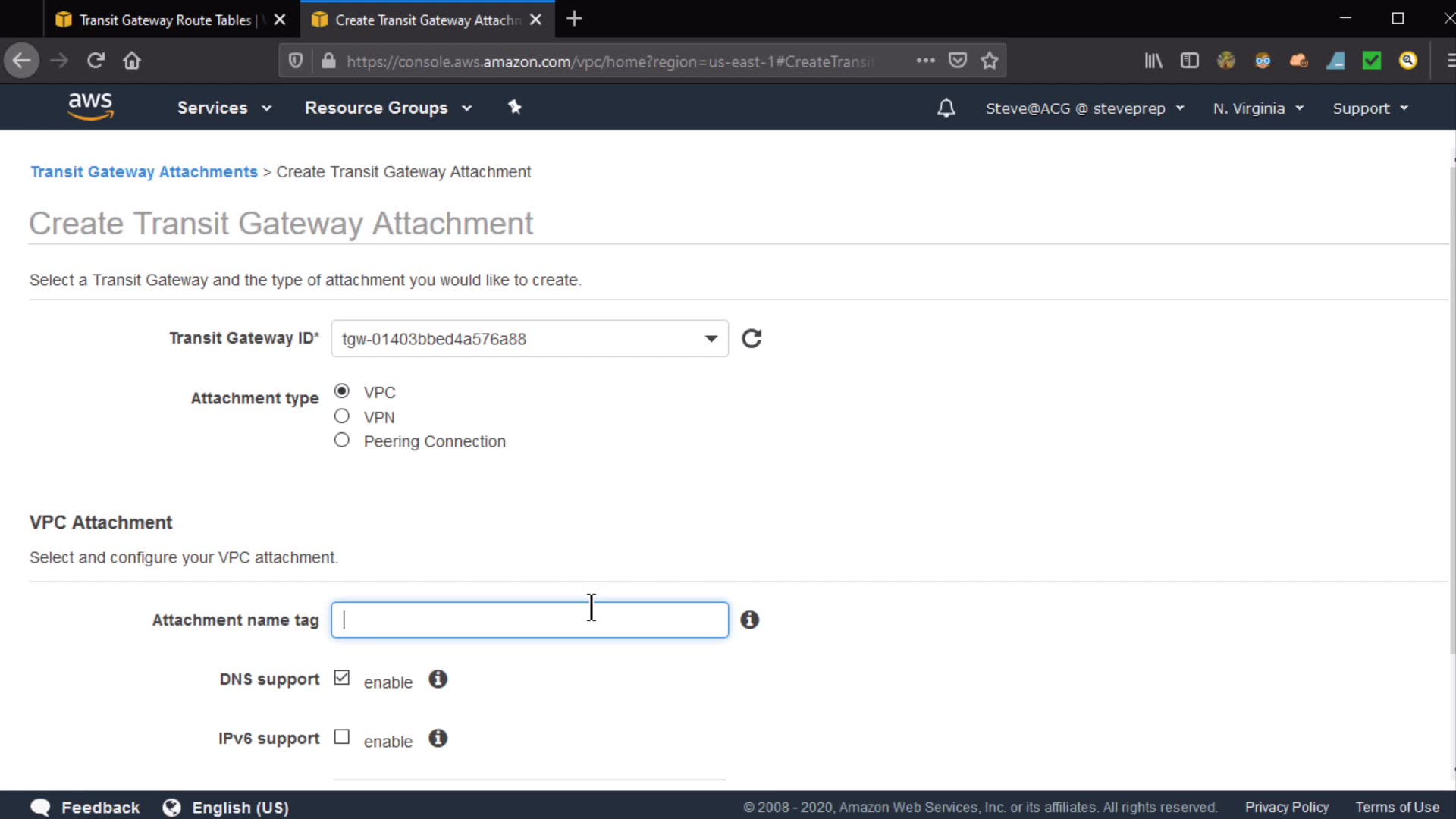
Task: Expand the Services menu
Action: 224,108
